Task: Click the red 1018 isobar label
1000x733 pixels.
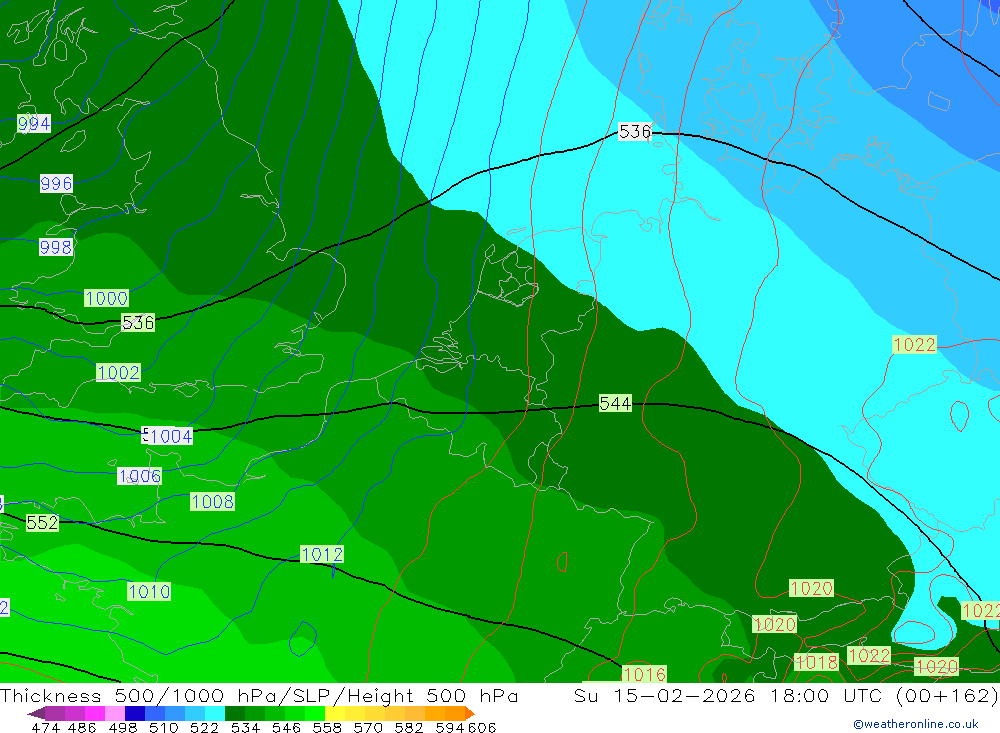Action: [x=816, y=662]
